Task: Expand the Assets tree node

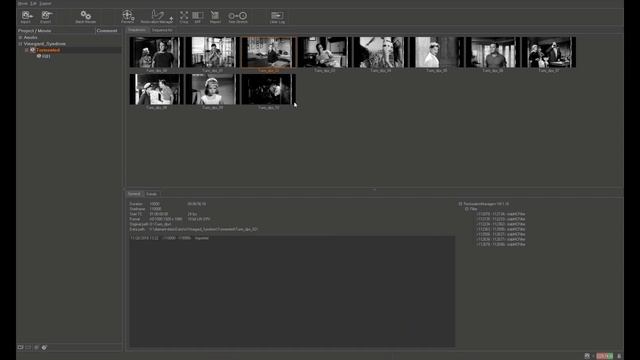Action: [20, 37]
